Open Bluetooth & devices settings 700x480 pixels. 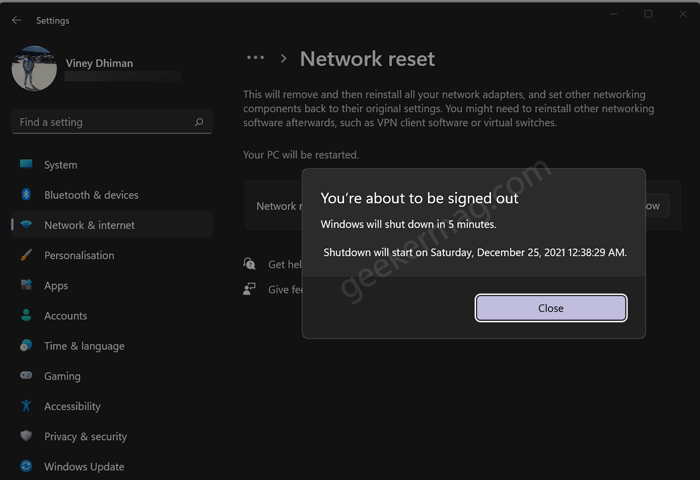pyautogui.click(x=91, y=195)
